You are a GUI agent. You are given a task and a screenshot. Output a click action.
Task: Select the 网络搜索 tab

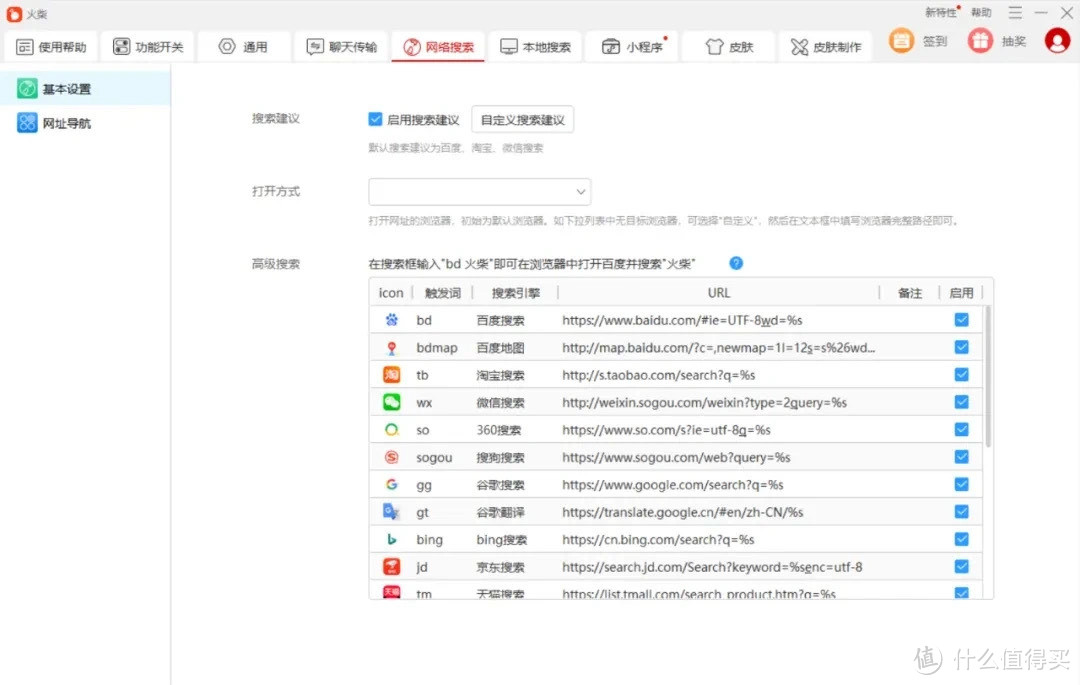pyautogui.click(x=439, y=47)
